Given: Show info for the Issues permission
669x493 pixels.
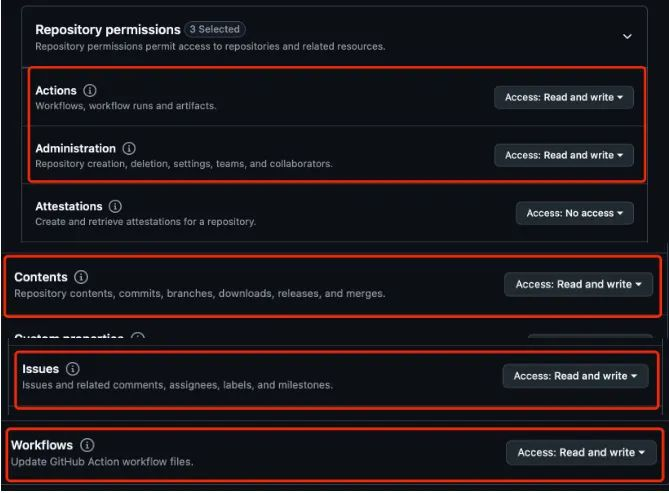Looking at the screenshot, I should 72,369.
